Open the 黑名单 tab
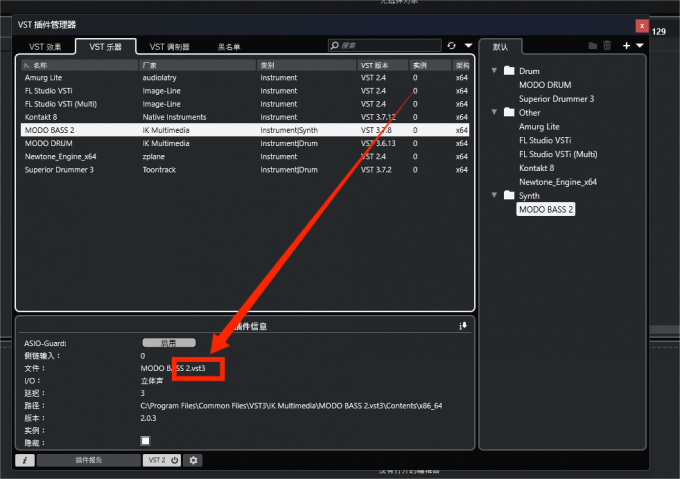This screenshot has height=479, width=680. click(x=229, y=47)
